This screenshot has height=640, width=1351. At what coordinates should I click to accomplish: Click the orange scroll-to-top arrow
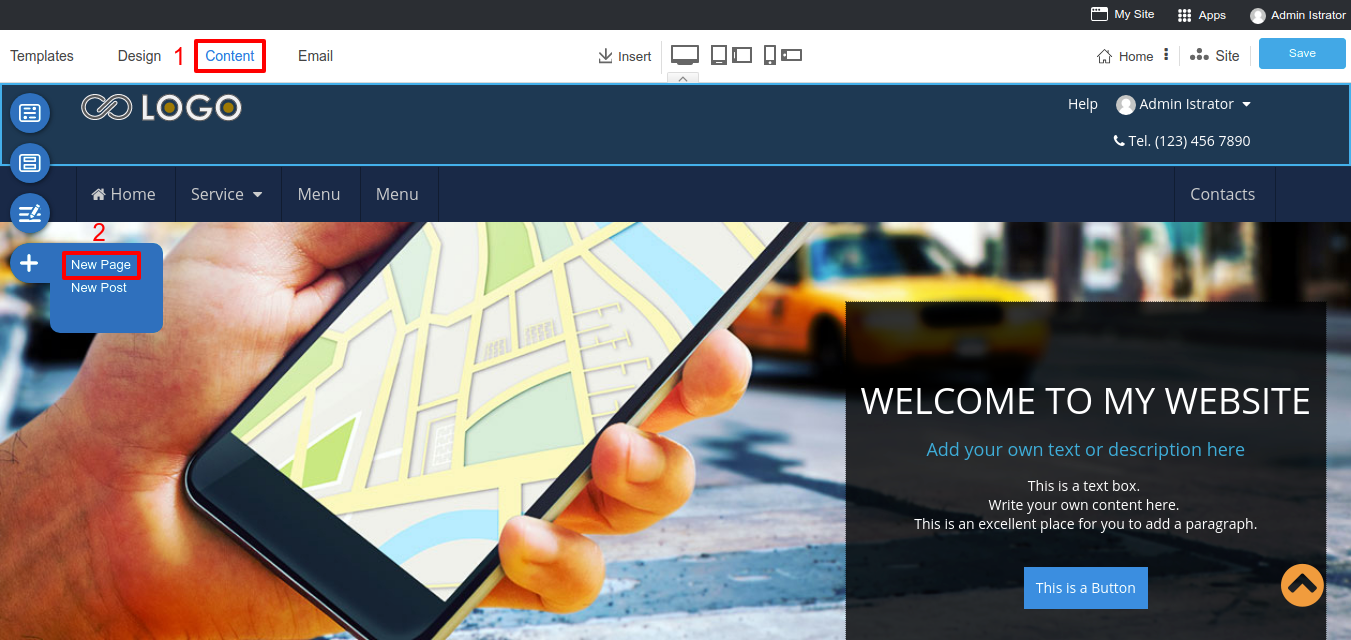point(1302,586)
